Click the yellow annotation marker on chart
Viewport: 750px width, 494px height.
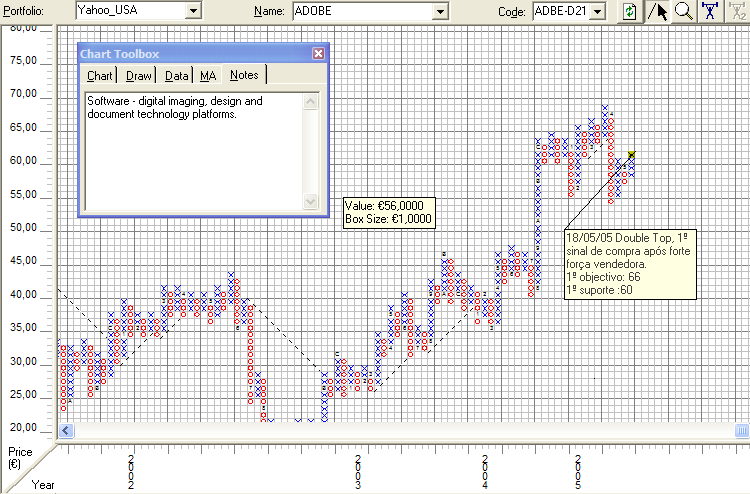pyautogui.click(x=631, y=155)
